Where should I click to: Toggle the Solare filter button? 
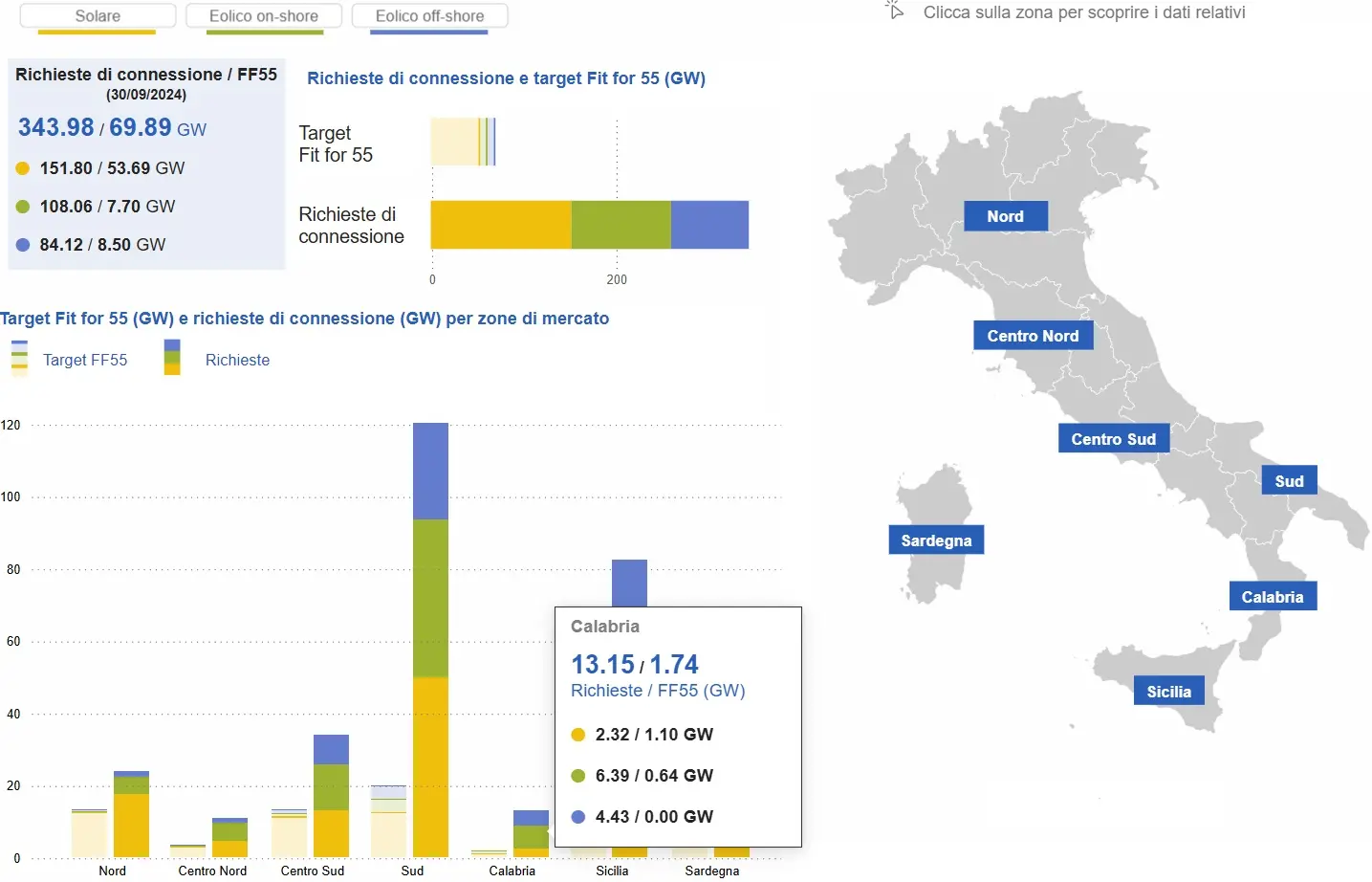[x=98, y=16]
